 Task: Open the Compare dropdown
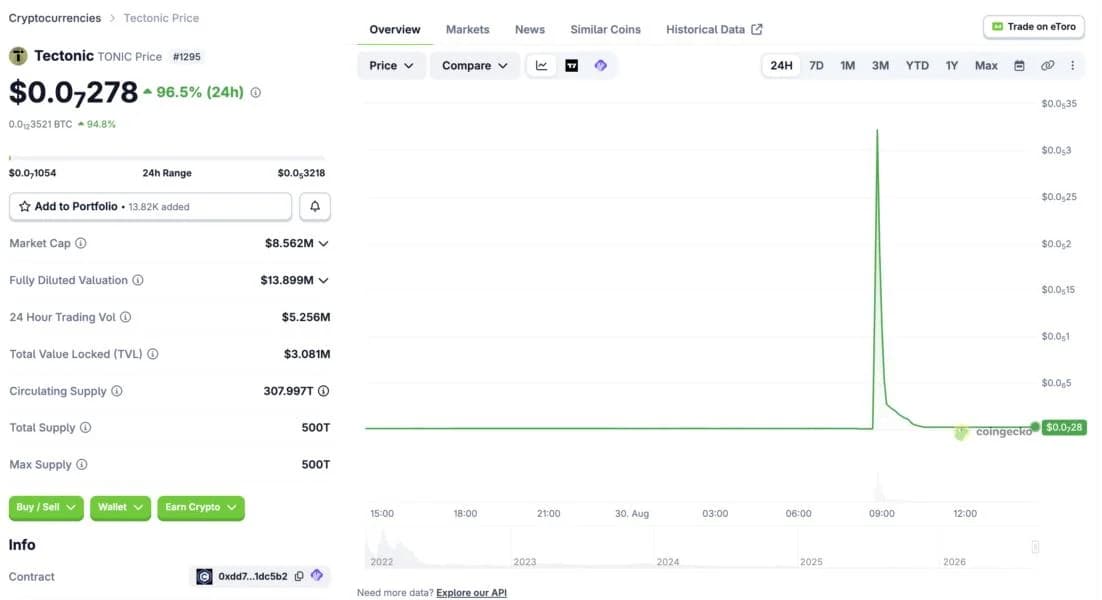click(474, 65)
